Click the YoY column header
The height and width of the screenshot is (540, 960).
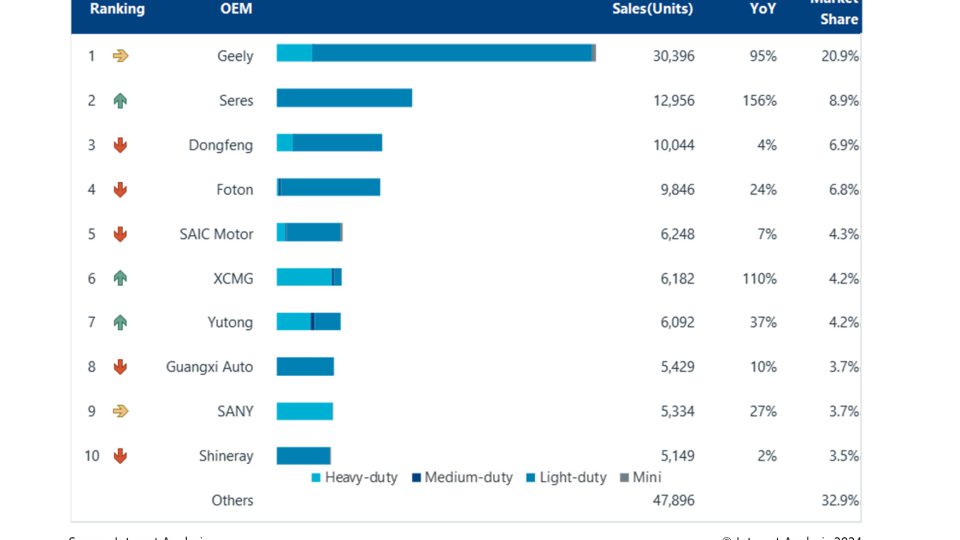coord(763,9)
